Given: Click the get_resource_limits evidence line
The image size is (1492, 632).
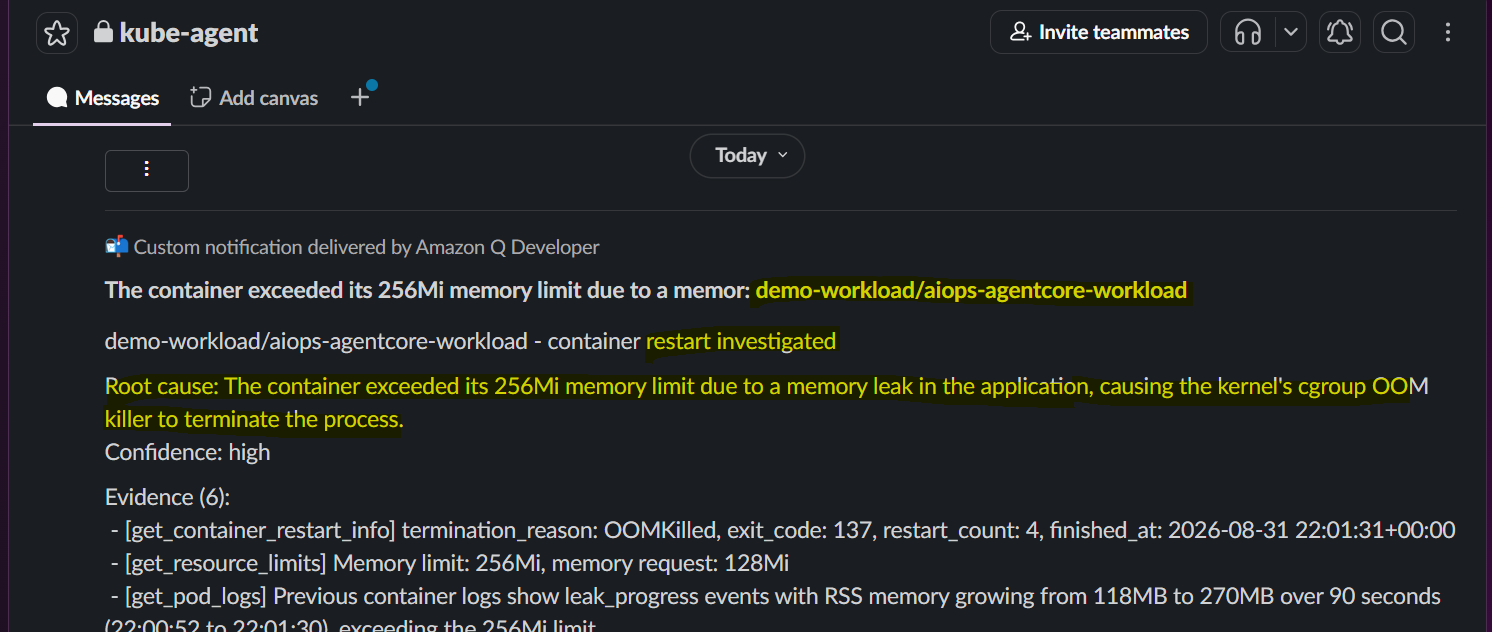Looking at the screenshot, I should 449,563.
